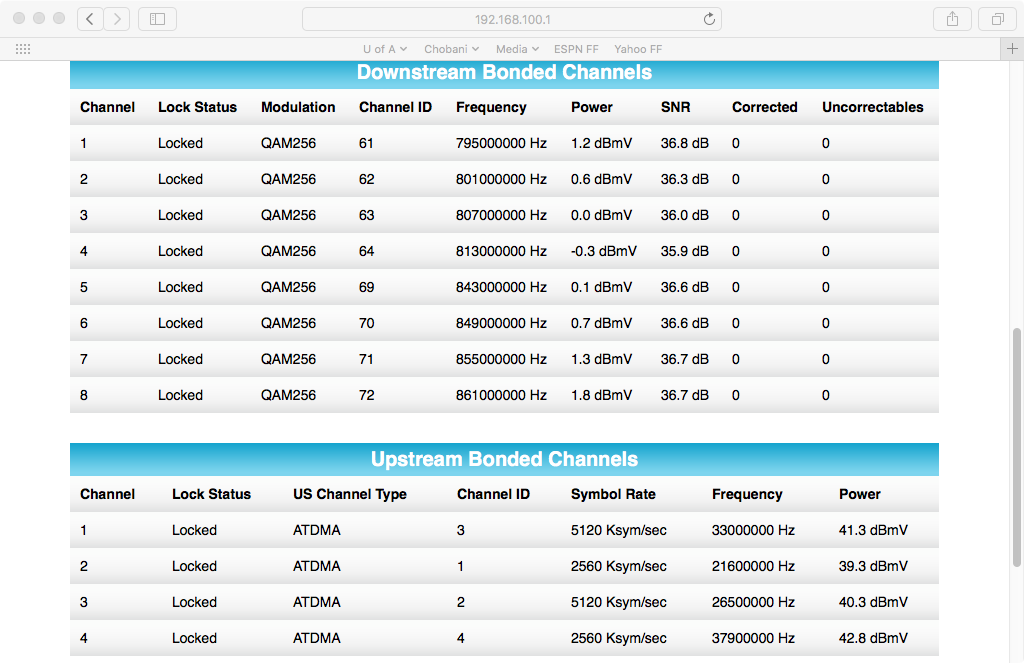Select the 26500000 Hz upstream frequency

[753, 602]
